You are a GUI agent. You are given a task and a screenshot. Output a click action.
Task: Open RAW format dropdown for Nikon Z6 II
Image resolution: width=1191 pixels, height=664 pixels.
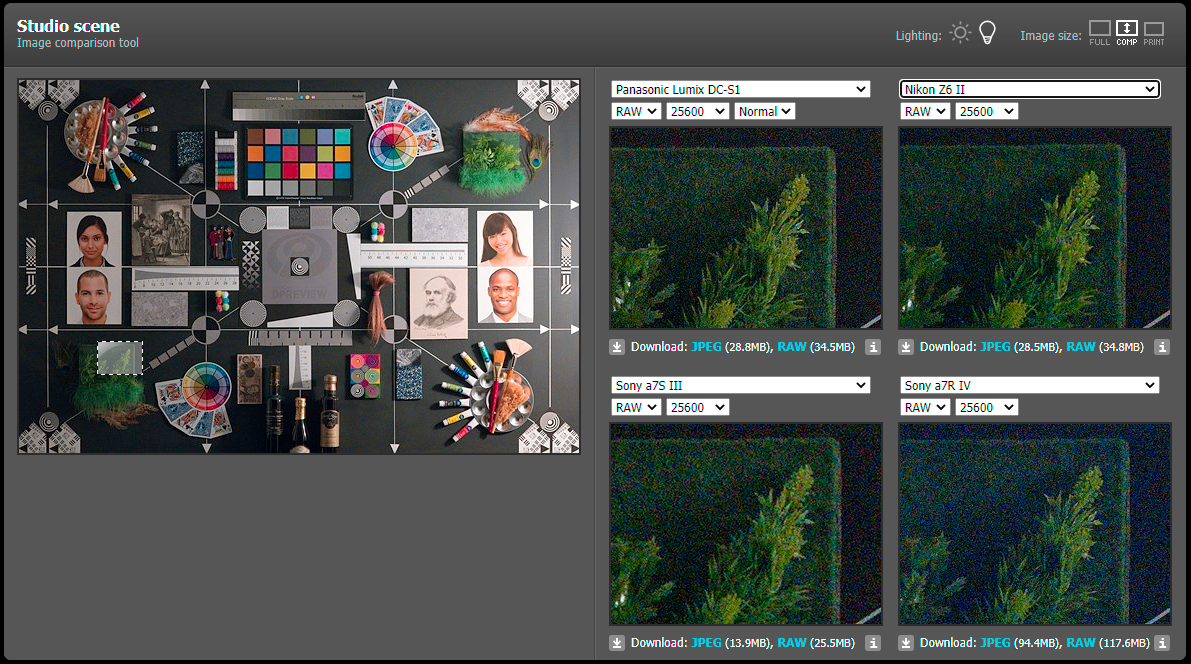point(924,112)
